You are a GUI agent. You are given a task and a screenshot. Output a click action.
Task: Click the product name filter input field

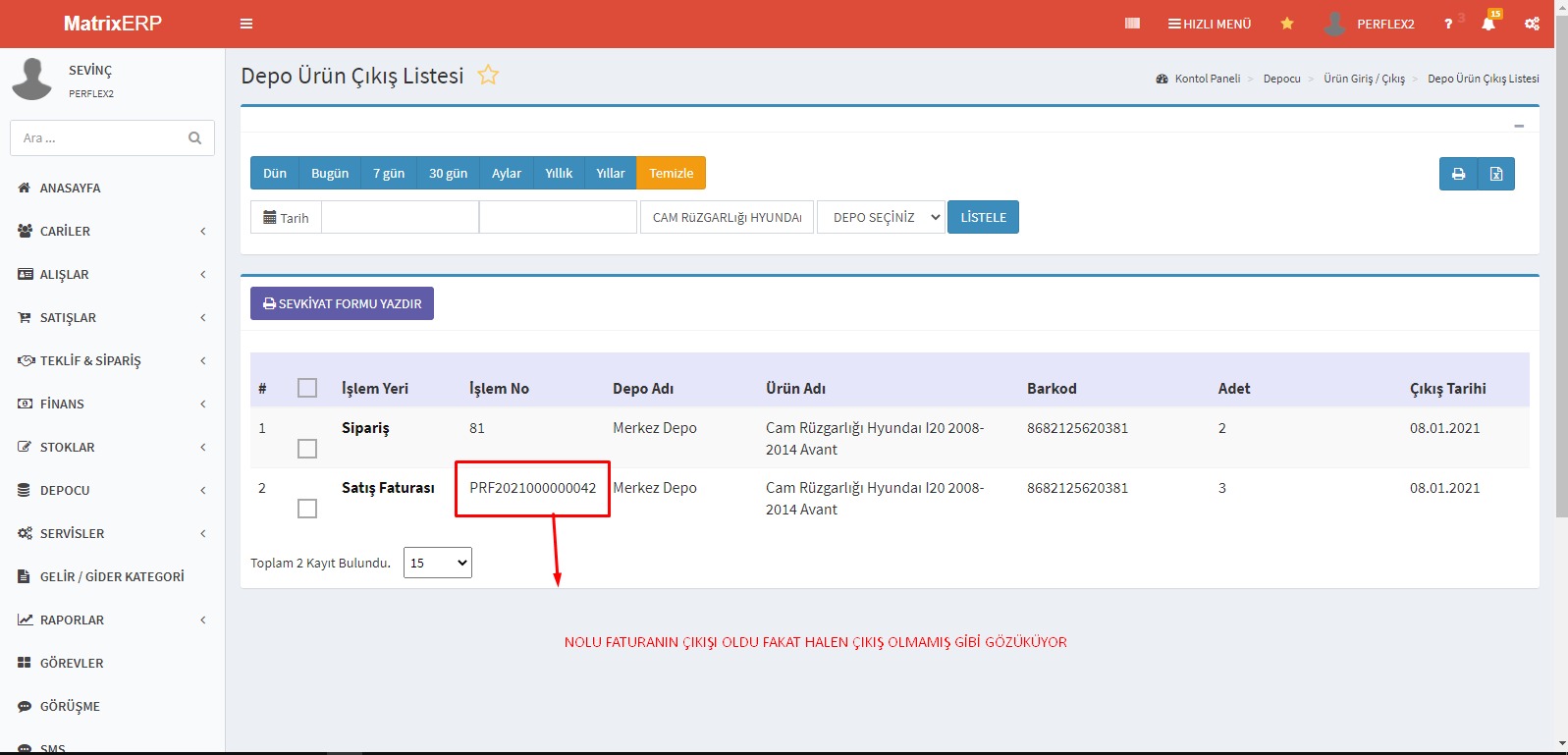[x=727, y=217]
